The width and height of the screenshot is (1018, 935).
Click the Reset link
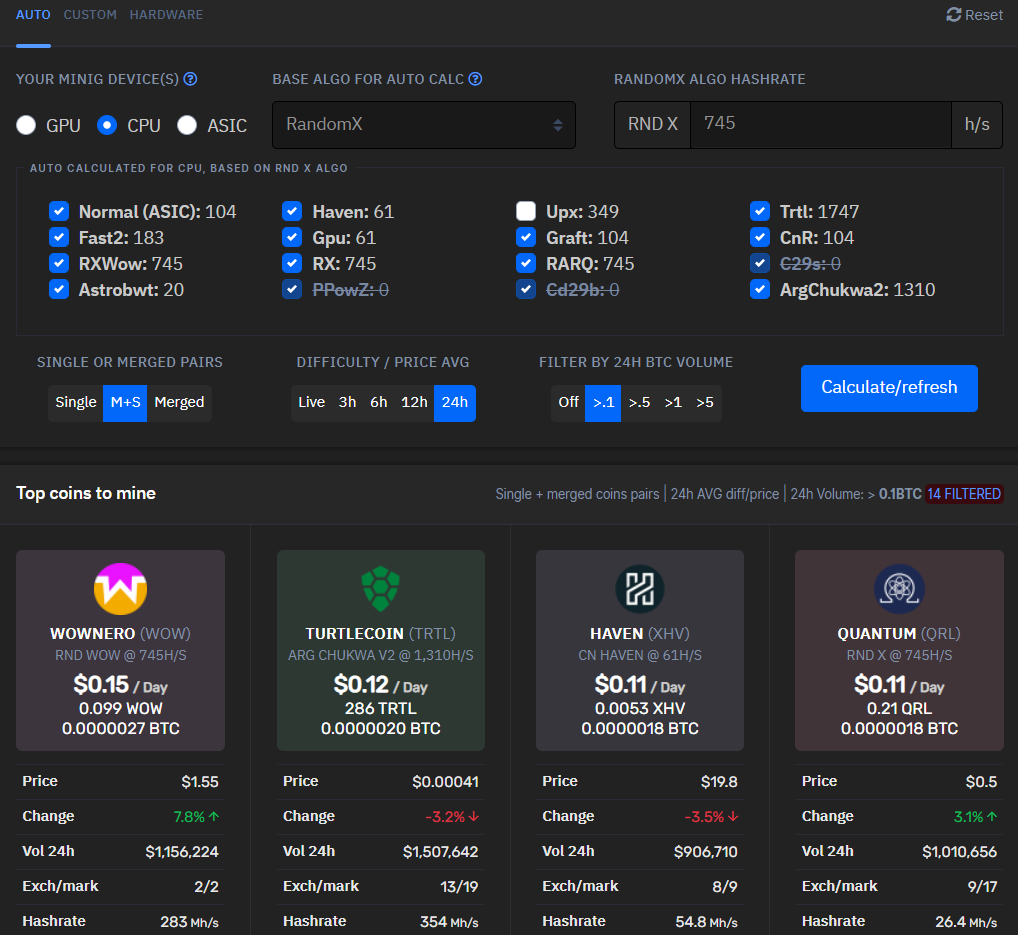[975, 15]
